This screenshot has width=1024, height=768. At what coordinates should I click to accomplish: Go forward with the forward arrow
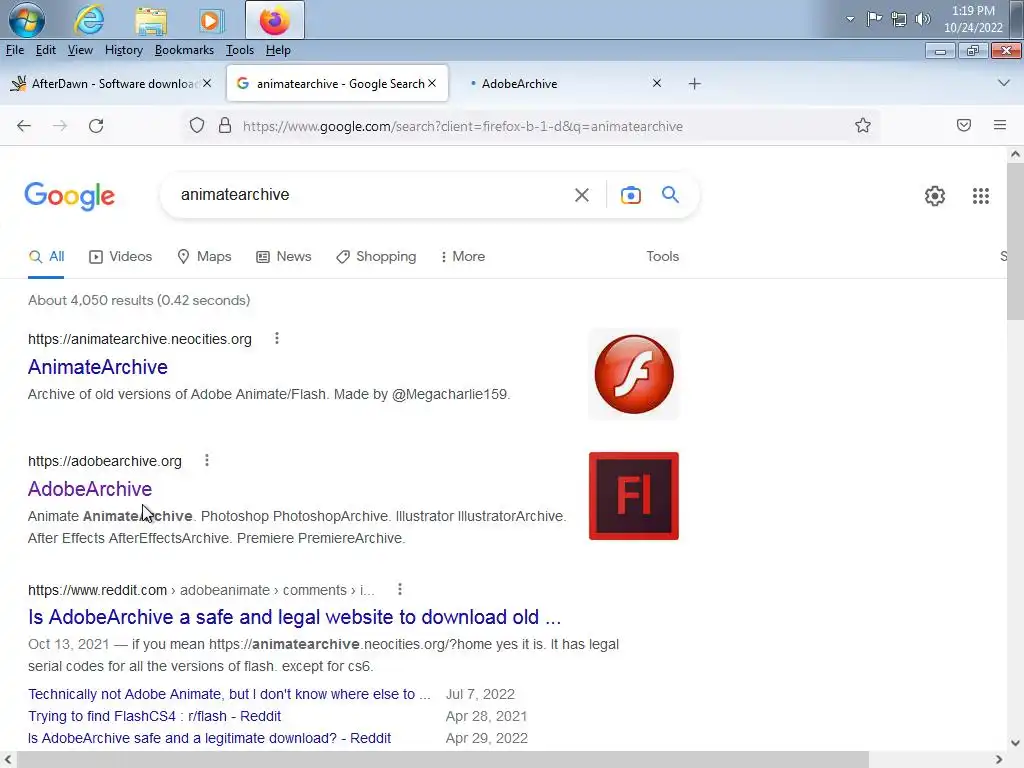[60, 125]
